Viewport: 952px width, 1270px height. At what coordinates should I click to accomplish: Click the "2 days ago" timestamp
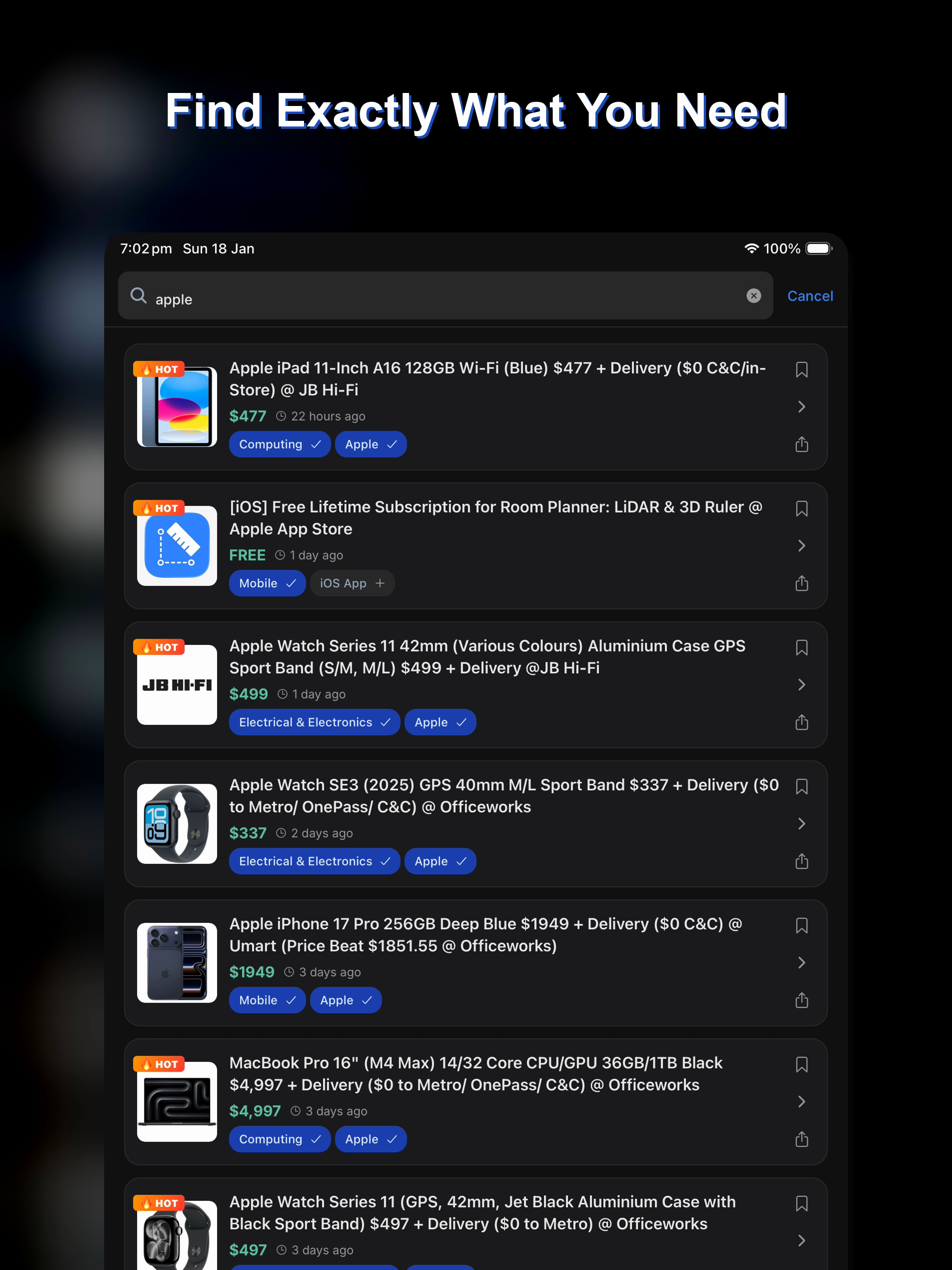(x=322, y=833)
